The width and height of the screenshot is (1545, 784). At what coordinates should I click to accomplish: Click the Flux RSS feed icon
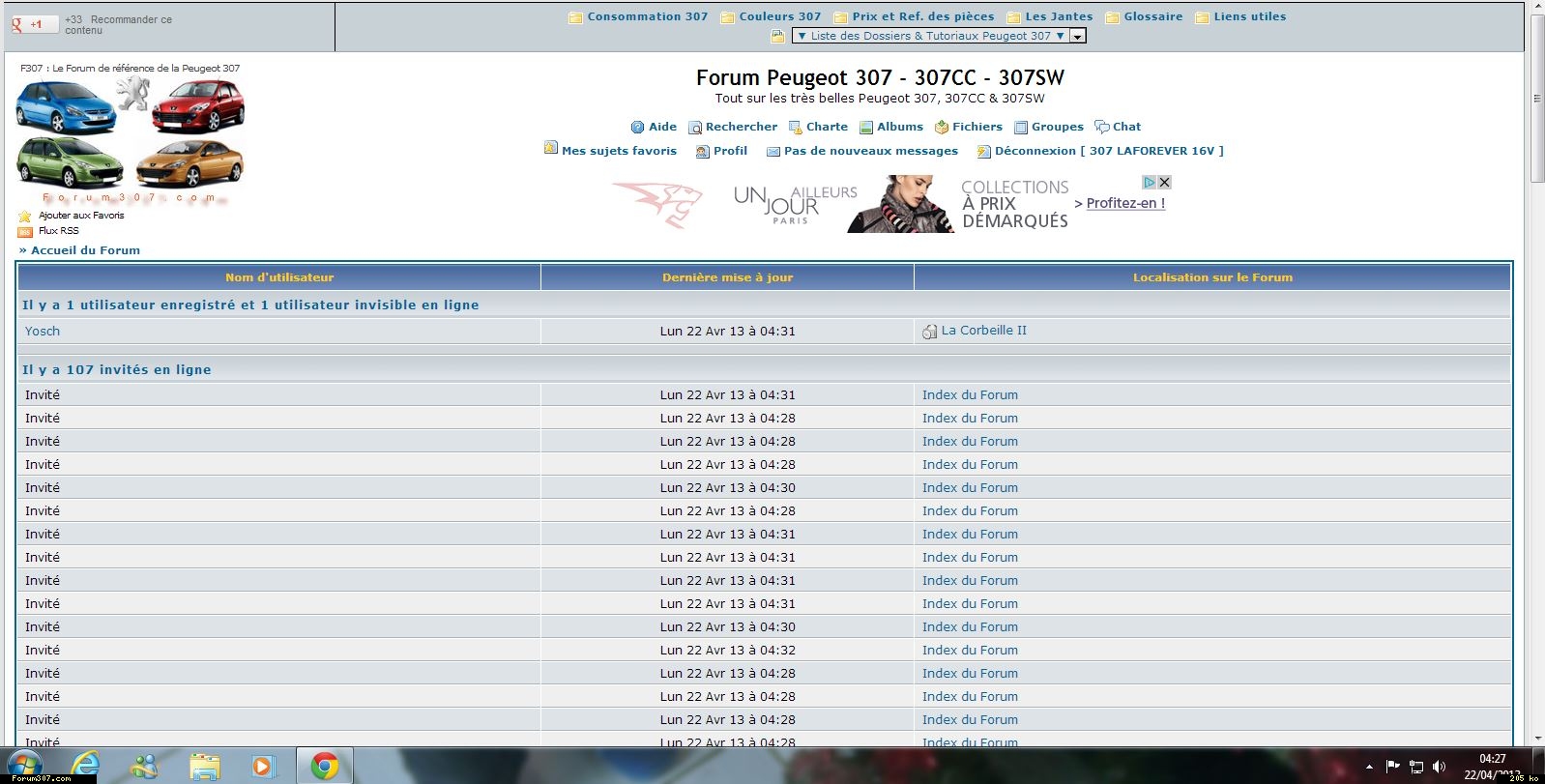[x=25, y=231]
